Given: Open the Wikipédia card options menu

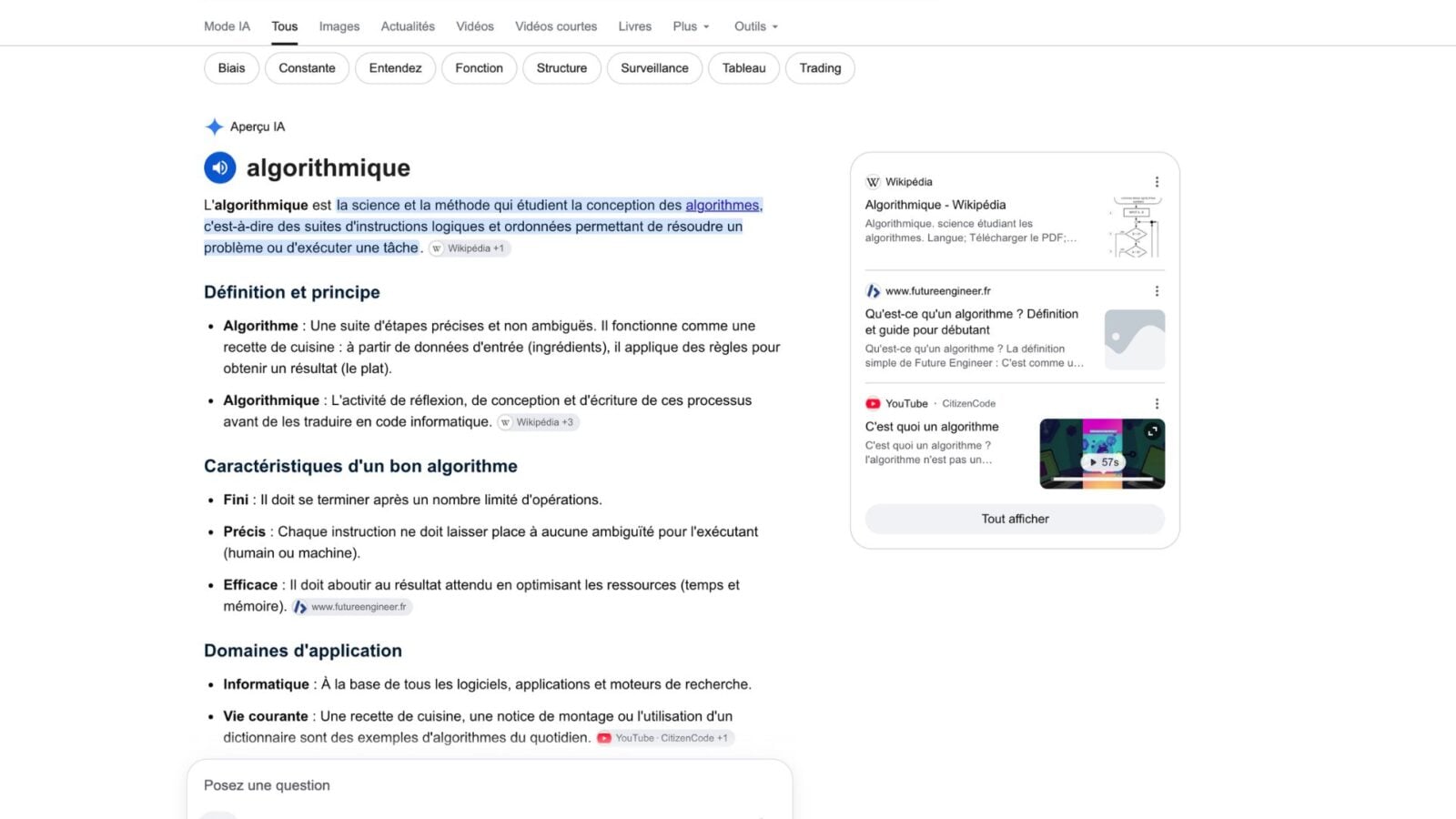Looking at the screenshot, I should pos(1157,182).
